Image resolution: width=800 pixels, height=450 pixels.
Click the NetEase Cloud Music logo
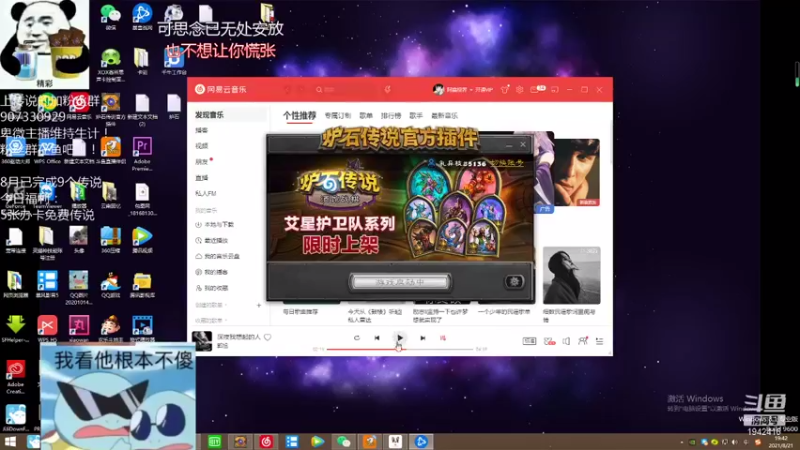coord(220,89)
